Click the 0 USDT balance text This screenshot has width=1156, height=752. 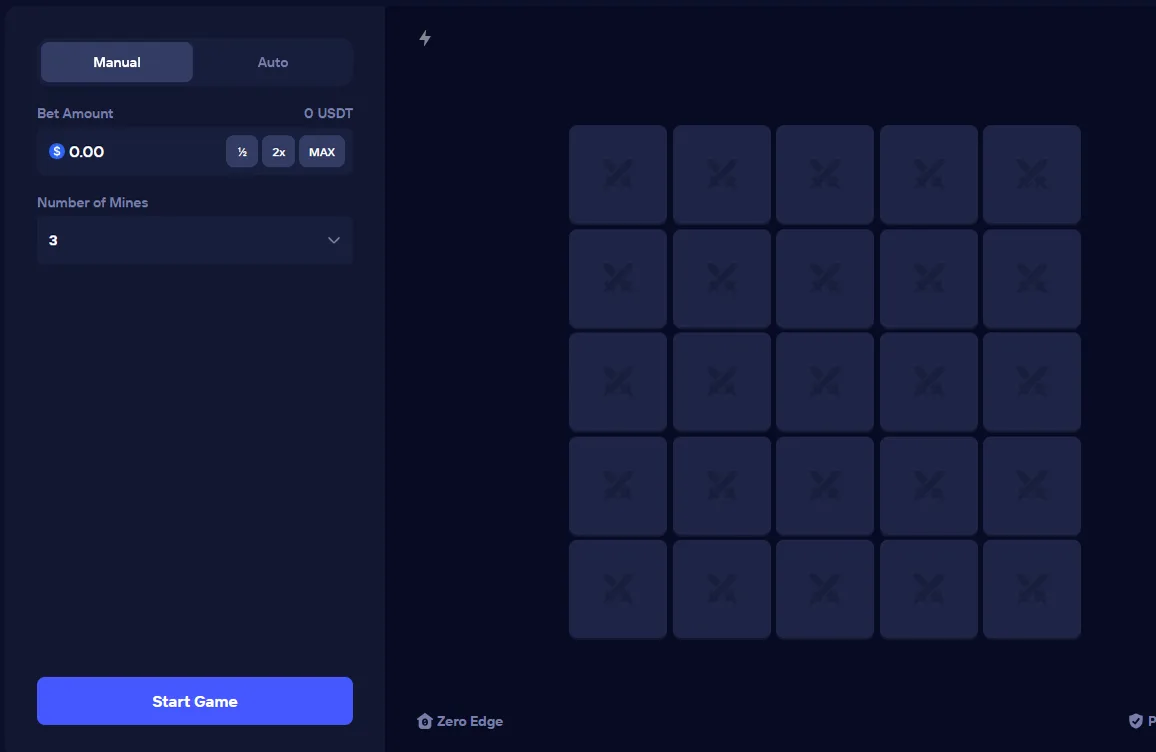pyautogui.click(x=328, y=114)
